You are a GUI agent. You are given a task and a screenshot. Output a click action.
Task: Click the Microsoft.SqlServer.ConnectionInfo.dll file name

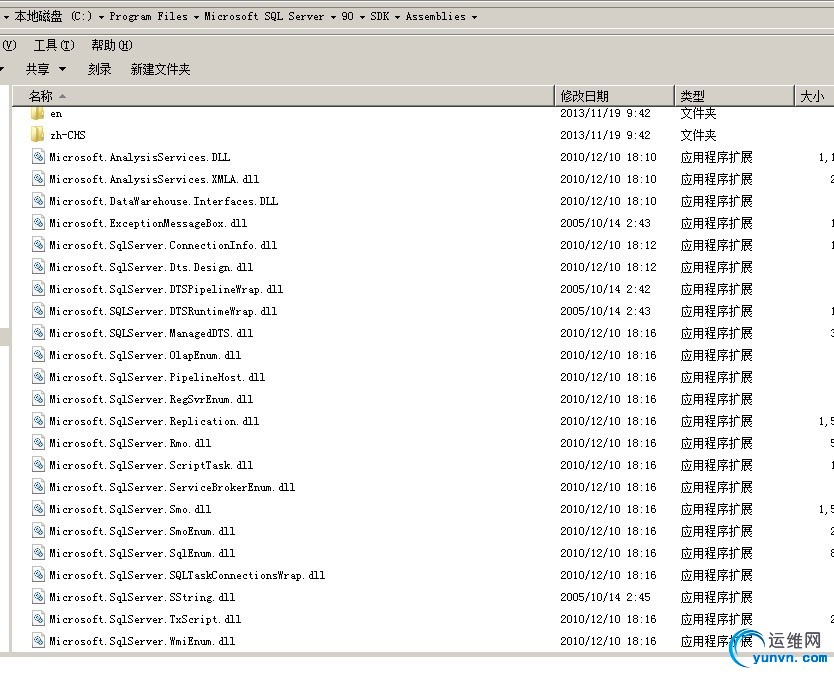(x=163, y=245)
